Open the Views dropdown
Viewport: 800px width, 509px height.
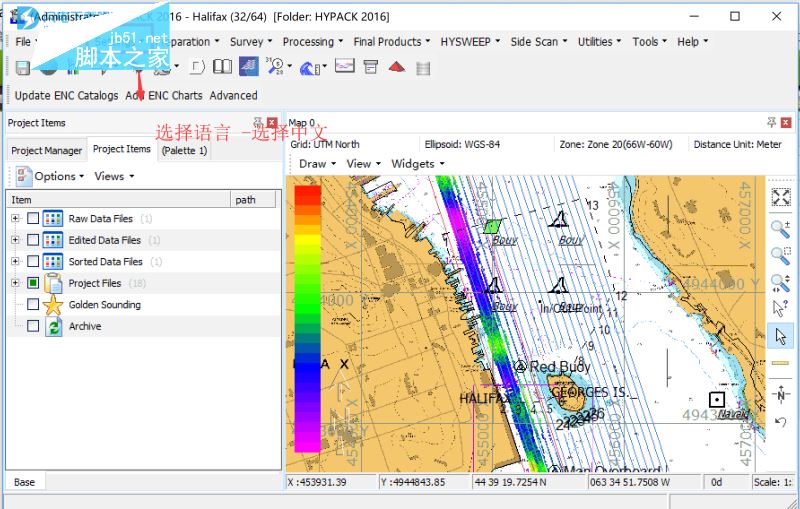pos(114,176)
